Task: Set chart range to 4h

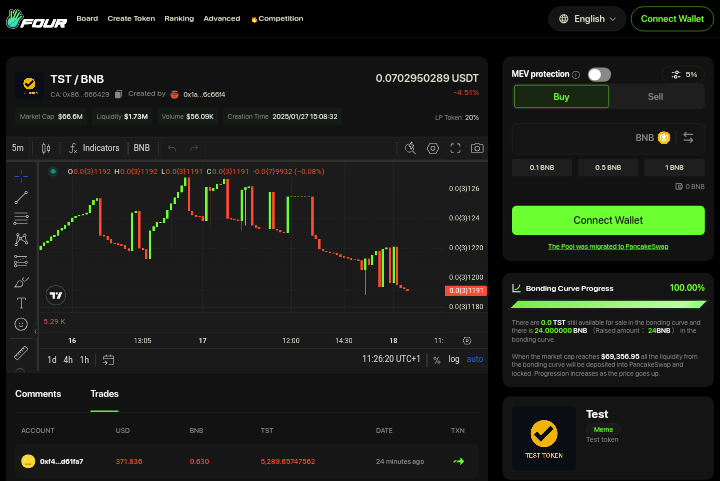Action: [x=68, y=360]
